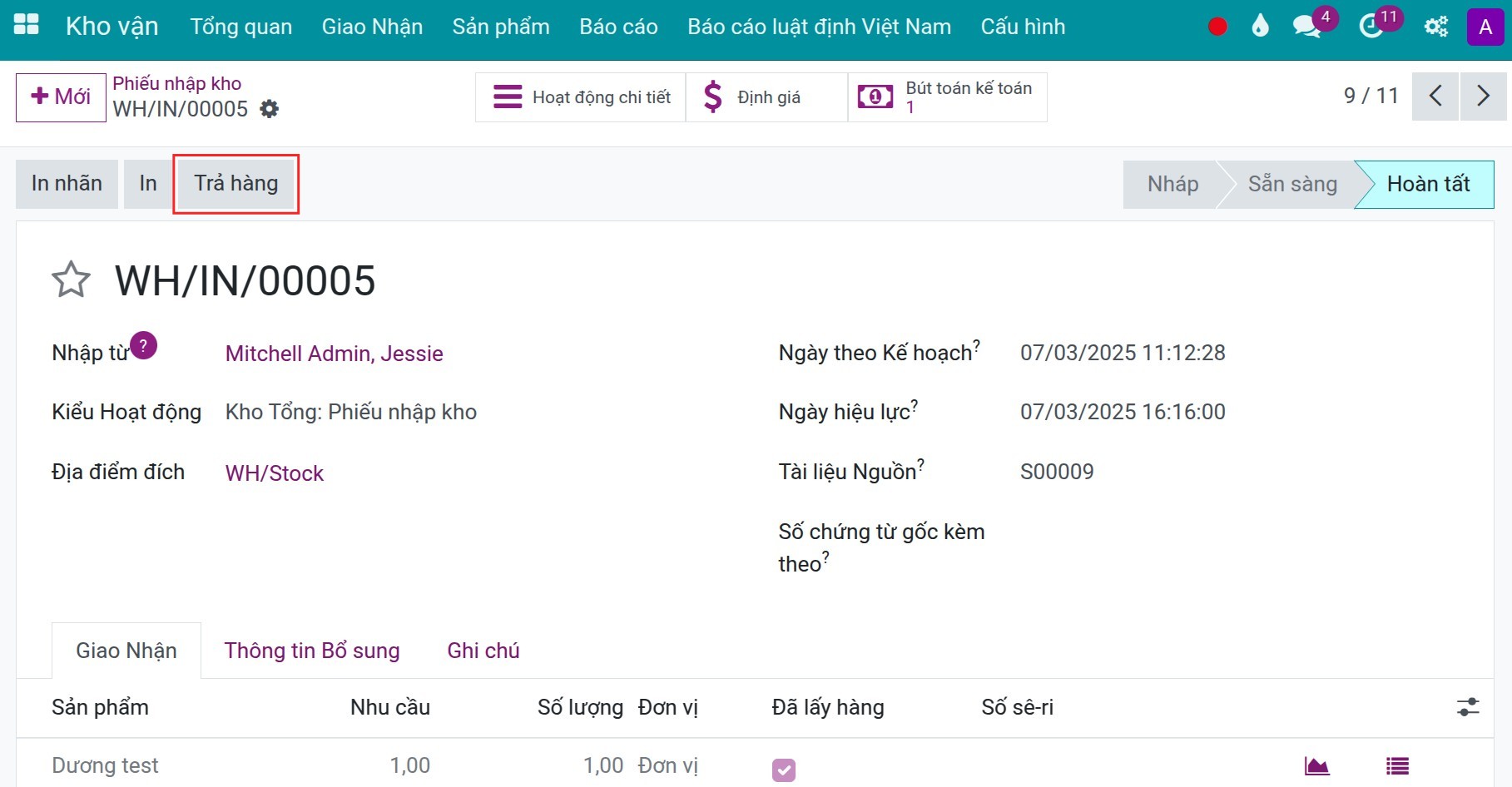Open Hoạt động chi tiết smart button

tap(581, 97)
